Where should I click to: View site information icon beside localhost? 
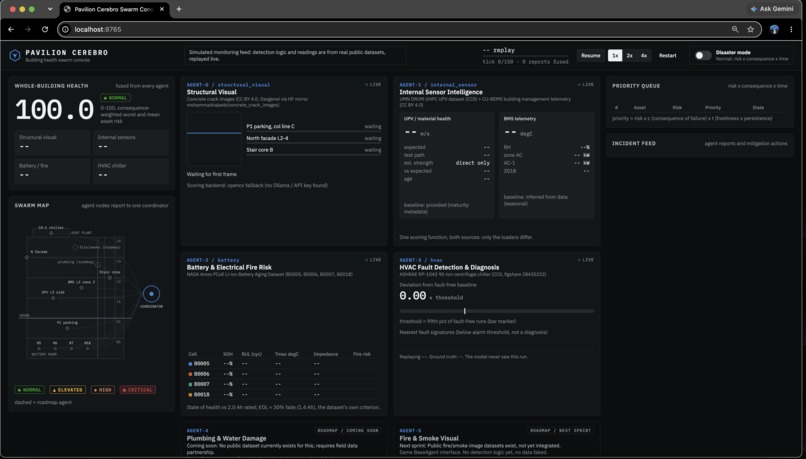[65, 29]
